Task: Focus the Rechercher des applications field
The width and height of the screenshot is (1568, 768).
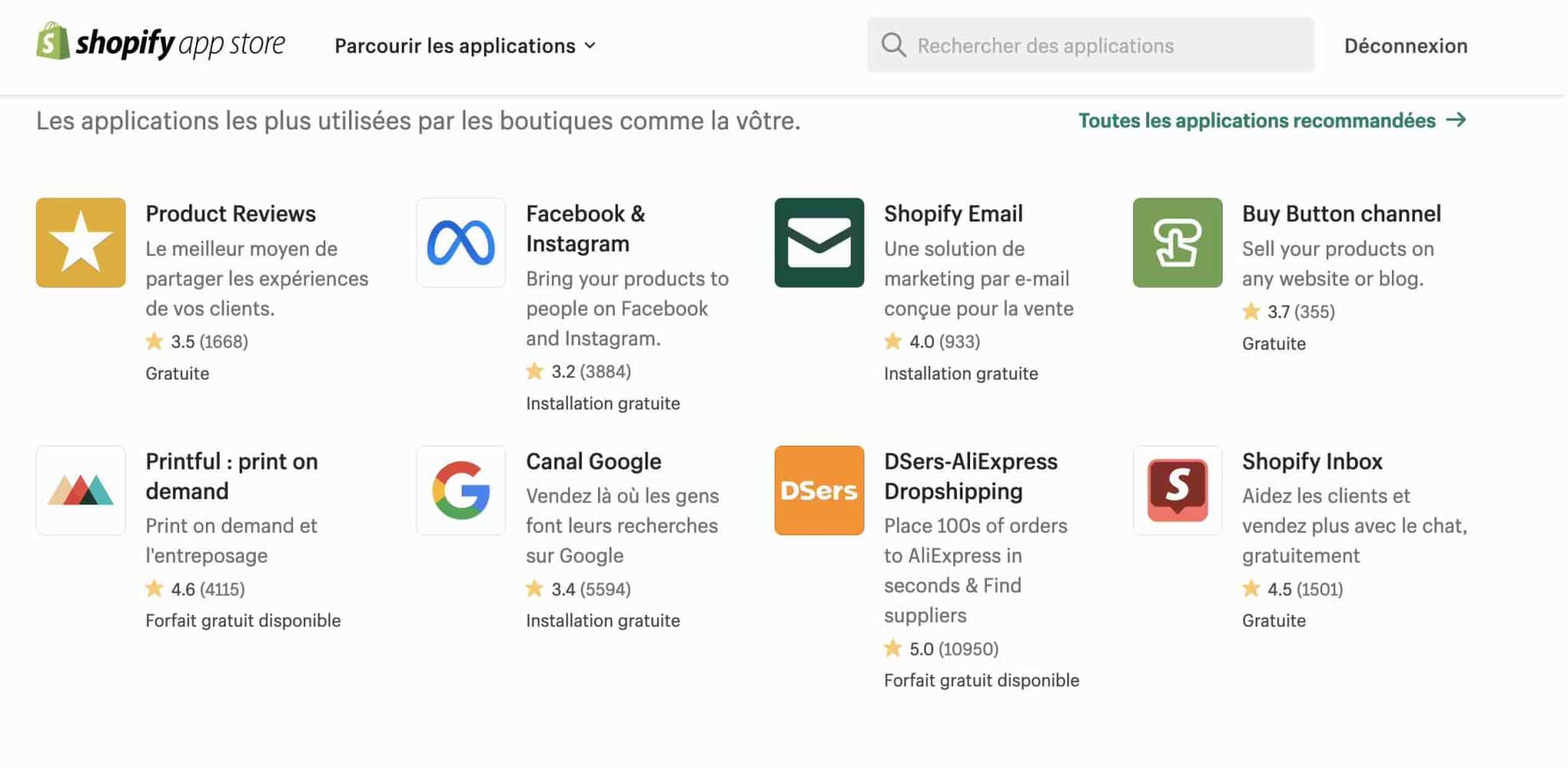Action: click(1090, 45)
